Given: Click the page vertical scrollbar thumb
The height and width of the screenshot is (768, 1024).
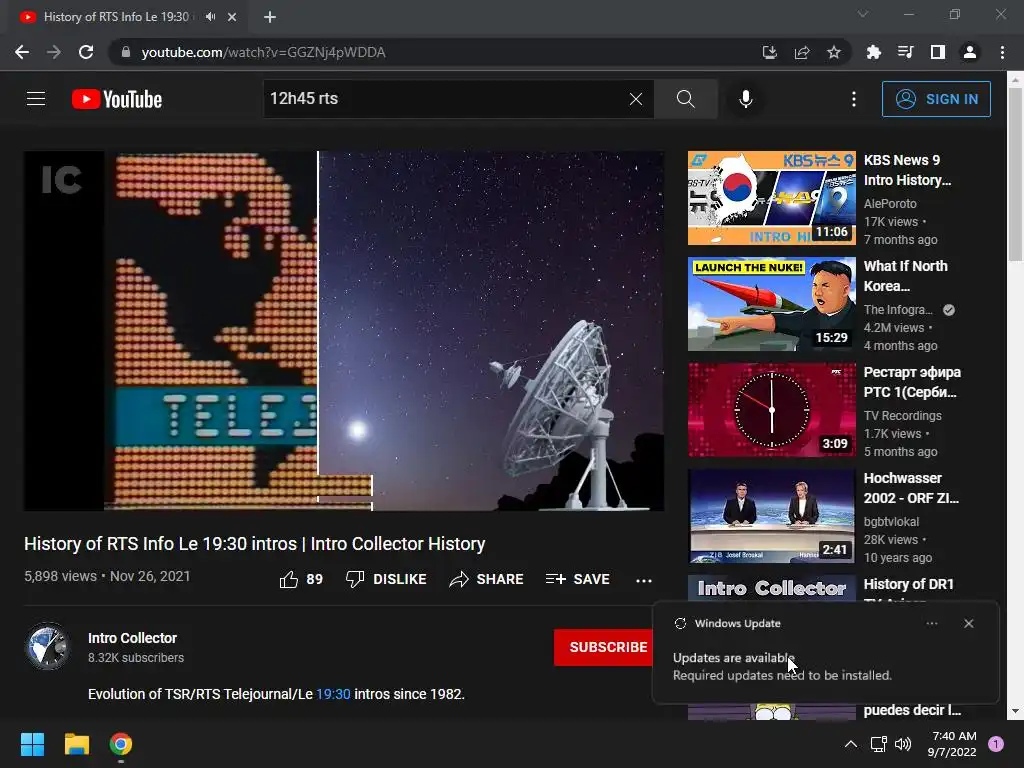Looking at the screenshot, I should 1015,174.
